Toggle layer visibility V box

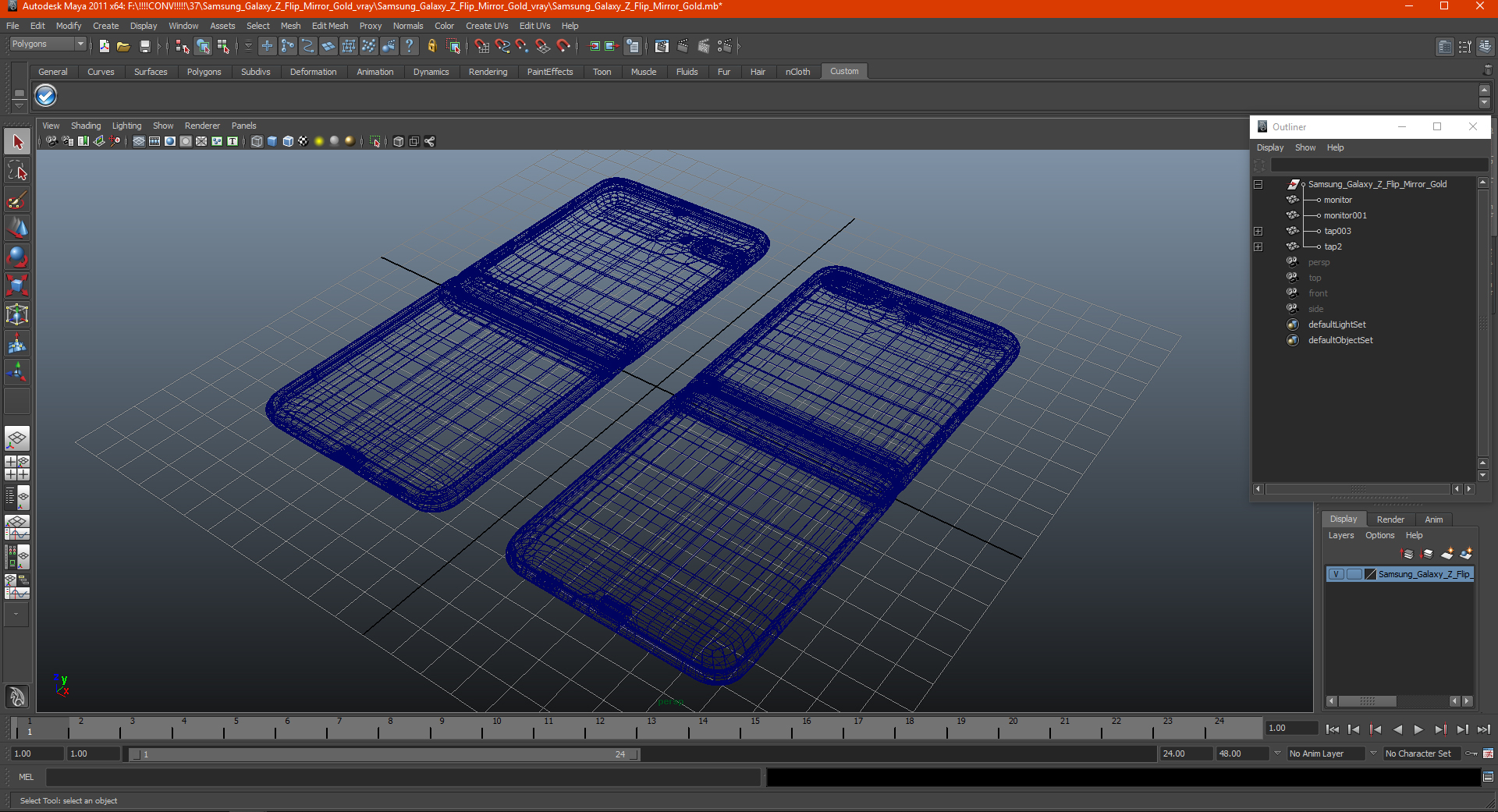(1336, 574)
